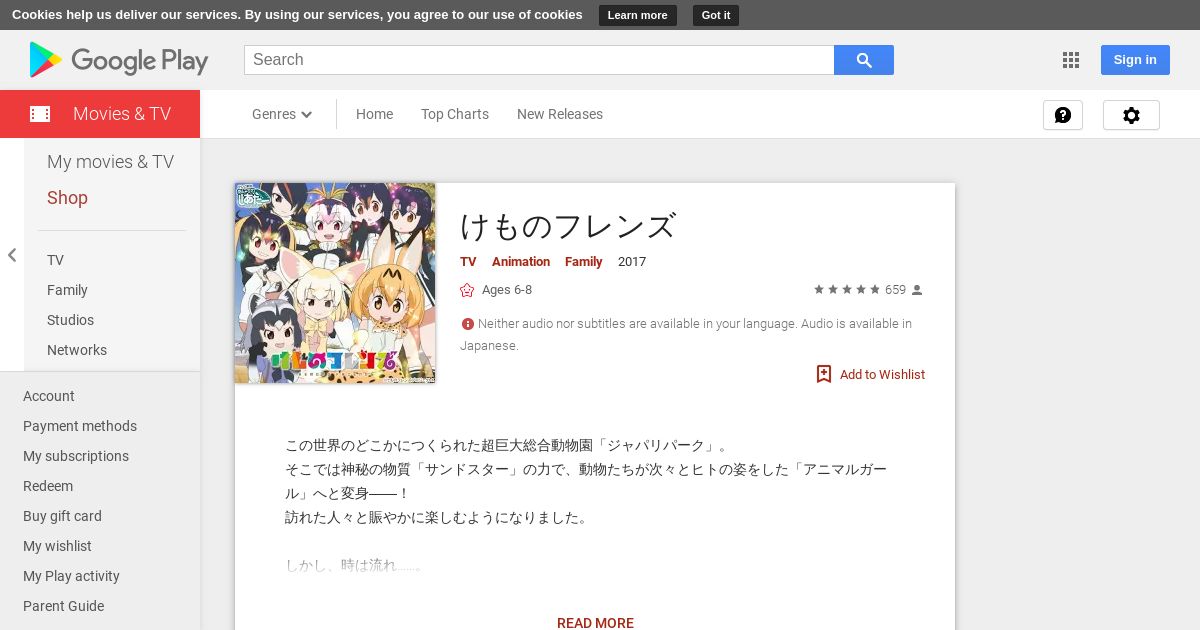Open the help question mark icon
The height and width of the screenshot is (630, 1200).
[x=1063, y=115]
